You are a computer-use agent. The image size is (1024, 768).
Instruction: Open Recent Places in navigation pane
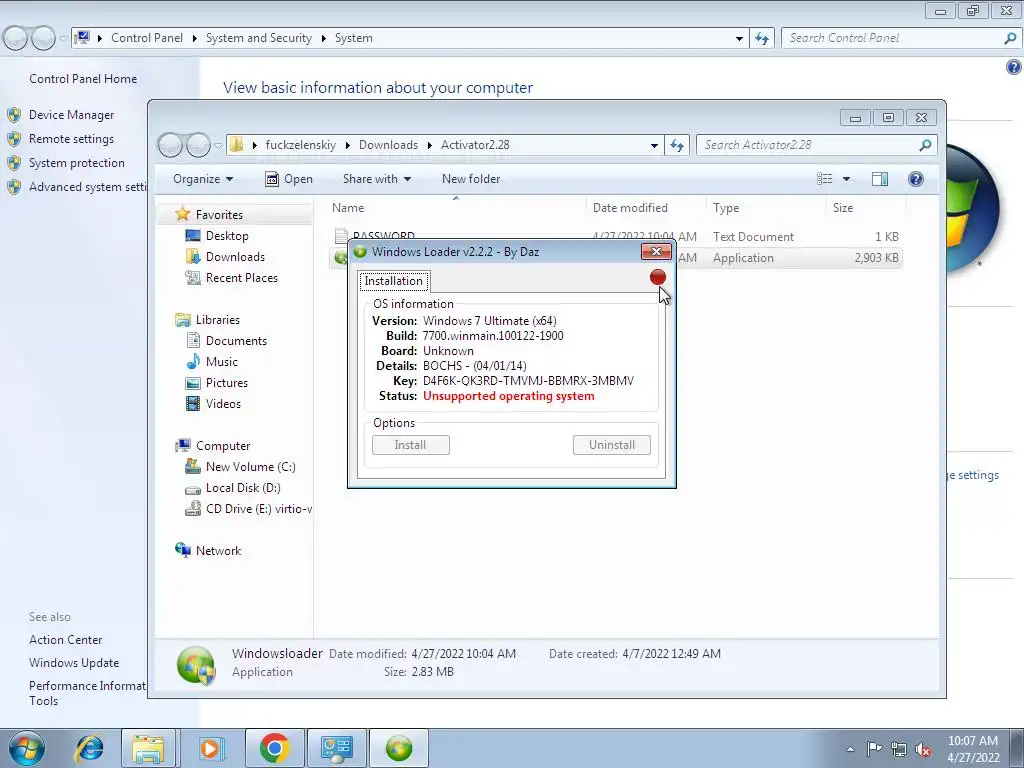[x=242, y=278]
